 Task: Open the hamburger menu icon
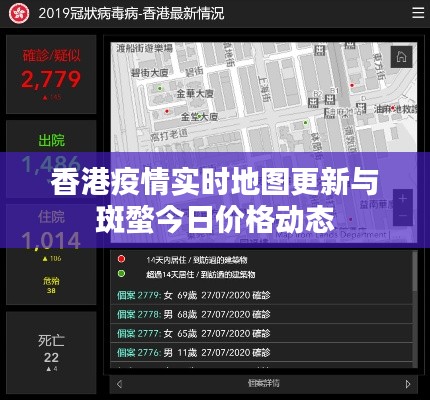pyautogui.click(x=418, y=13)
